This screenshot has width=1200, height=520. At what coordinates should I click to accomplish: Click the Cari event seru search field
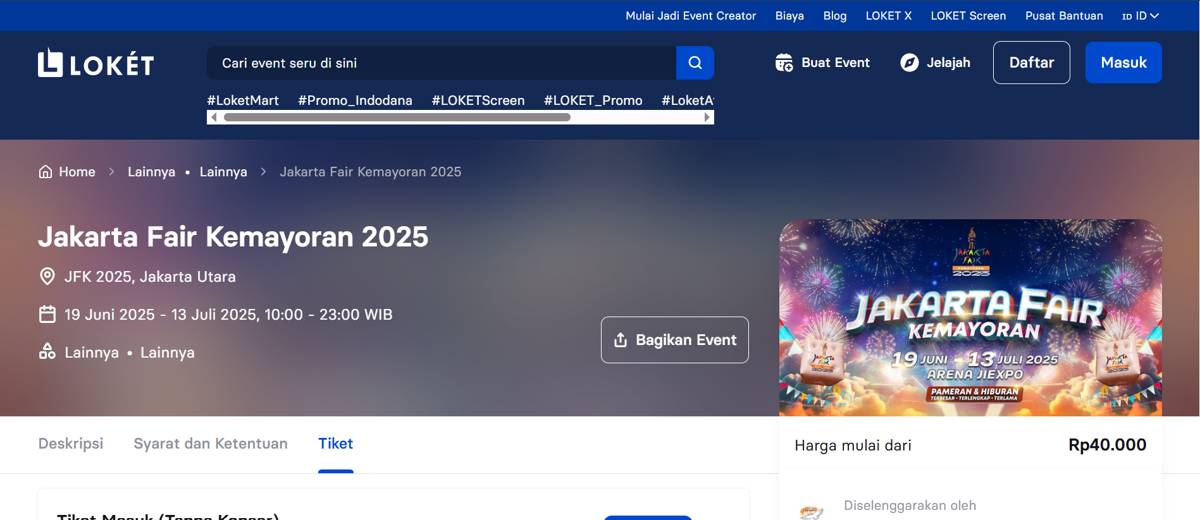(442, 63)
